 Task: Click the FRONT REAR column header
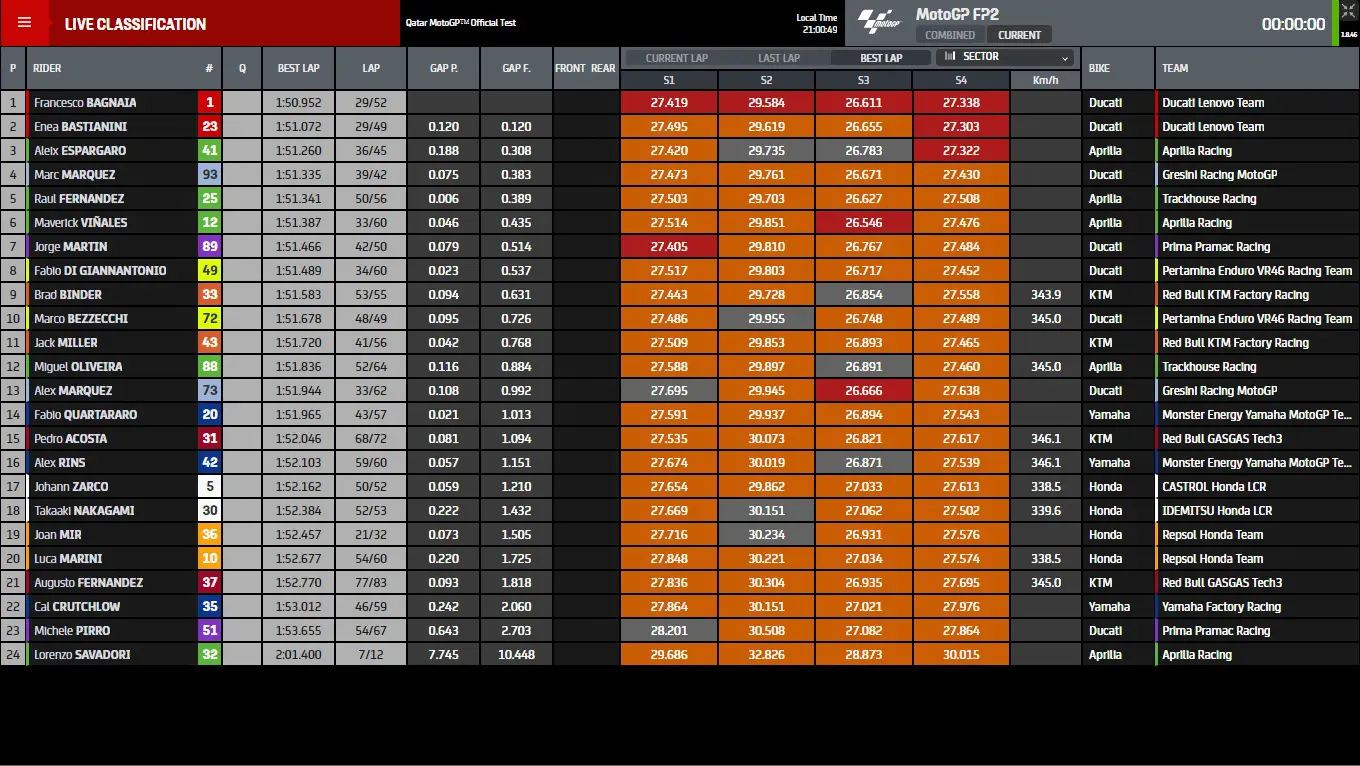[586, 68]
